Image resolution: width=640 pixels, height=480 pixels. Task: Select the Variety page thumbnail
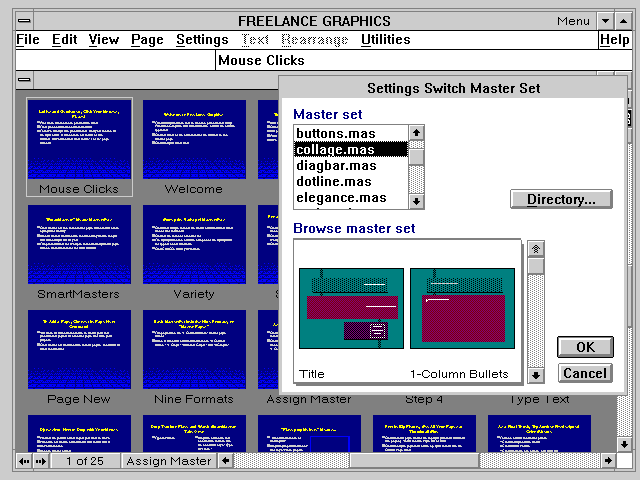coord(194,244)
